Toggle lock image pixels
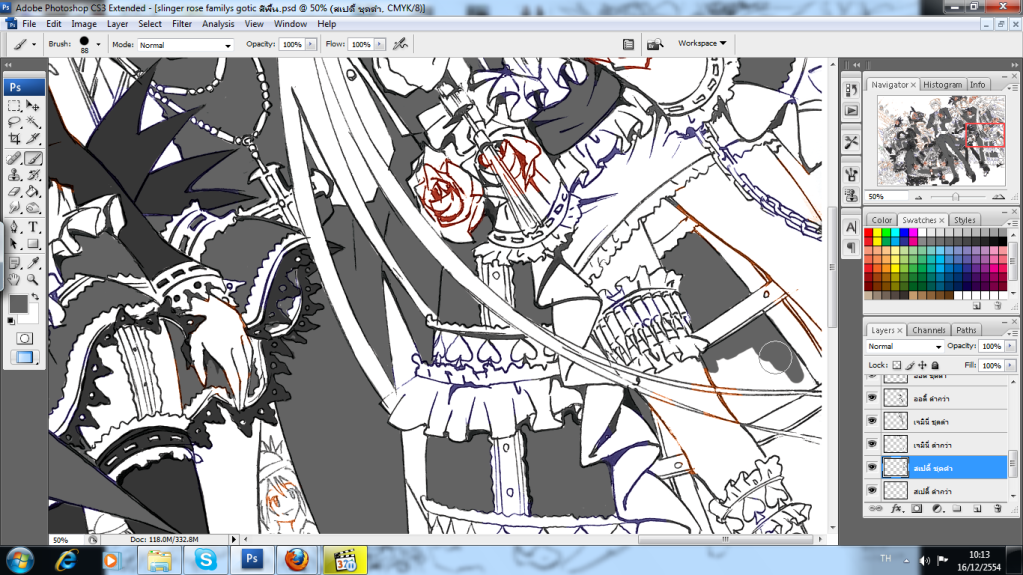This screenshot has height=575, width=1023. pos(910,365)
